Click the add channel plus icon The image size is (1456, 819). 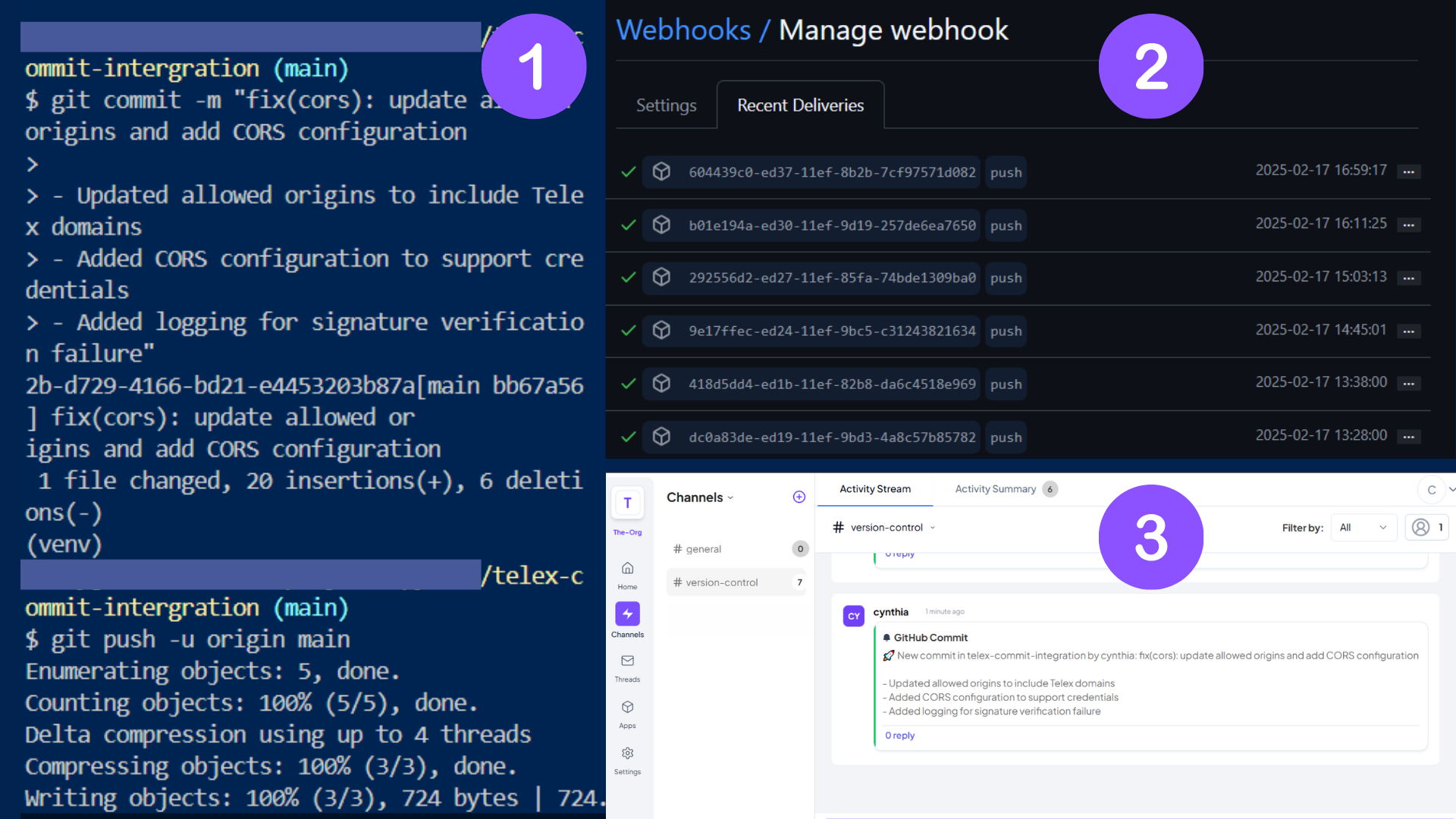pyautogui.click(x=799, y=497)
